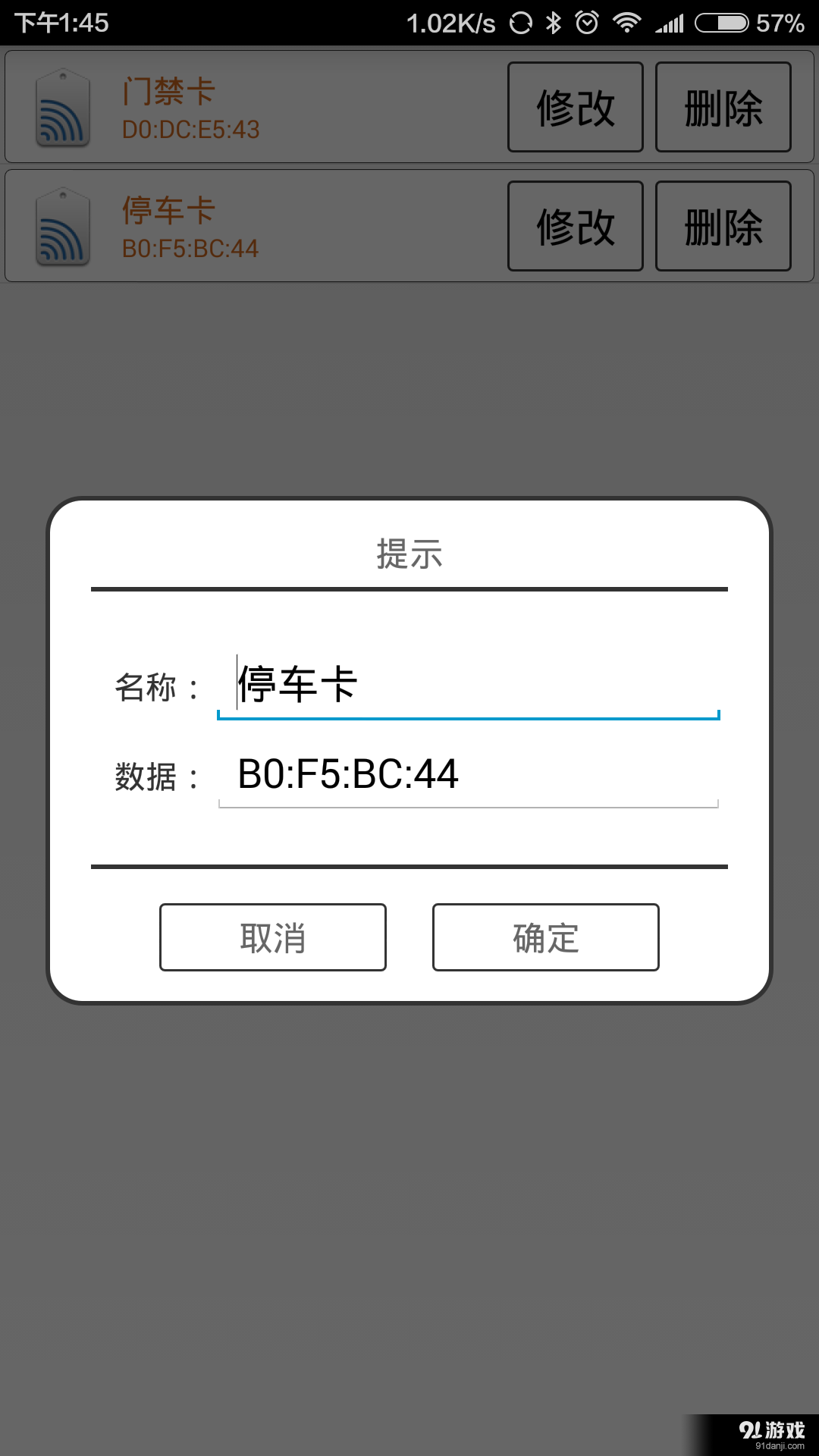Tap the 提示 dialog title
Screen dimensions: 819x1456
tap(409, 553)
